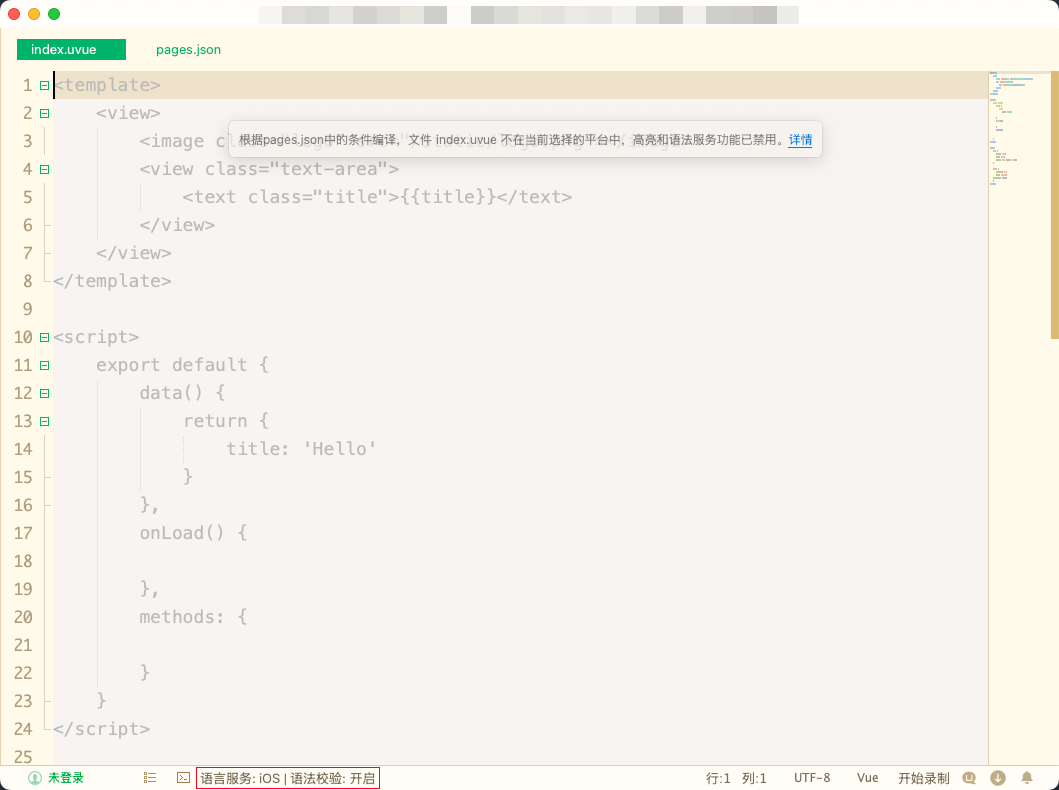Click the methods: { code on line 20
Image resolution: width=1059 pixels, height=790 pixels.
click(194, 616)
